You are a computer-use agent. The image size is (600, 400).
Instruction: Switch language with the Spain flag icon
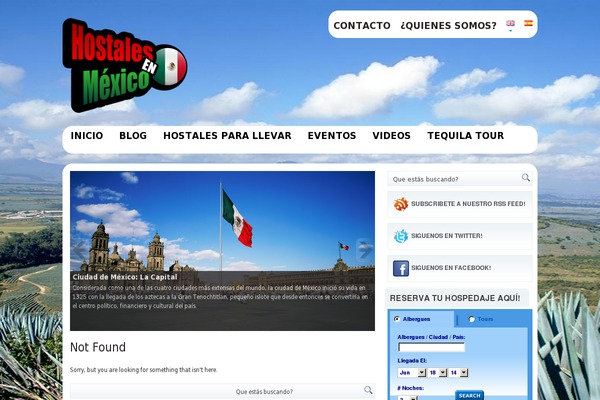(x=528, y=23)
